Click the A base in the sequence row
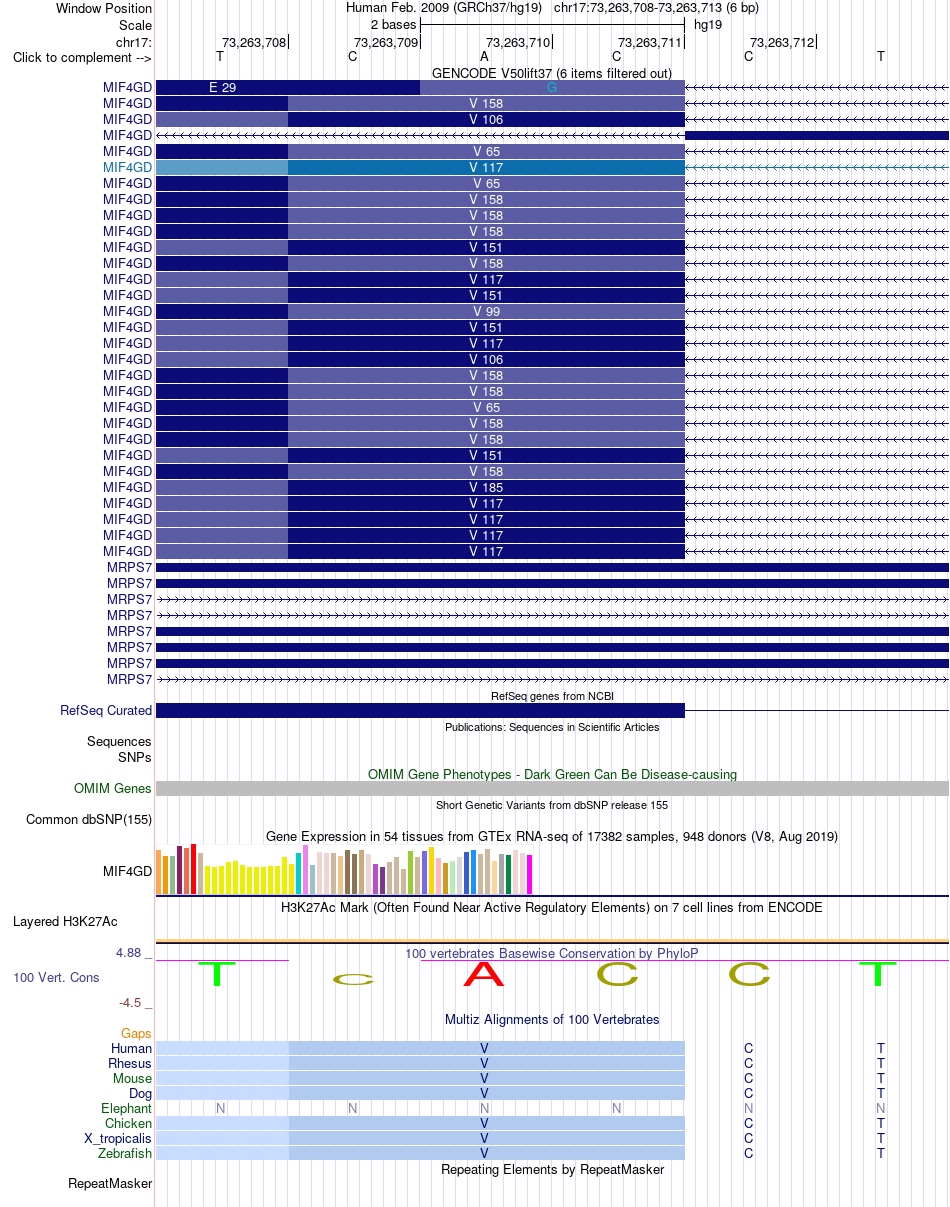 coord(484,56)
